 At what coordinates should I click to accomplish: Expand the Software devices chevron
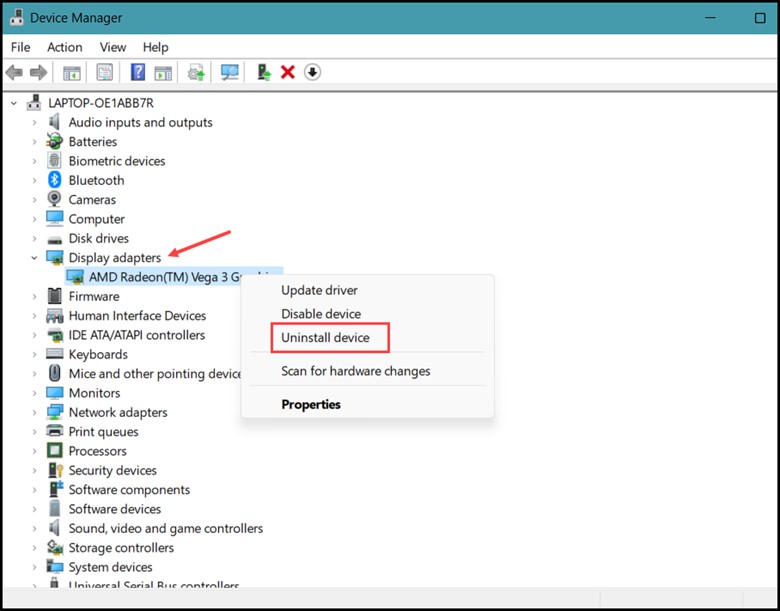34,509
